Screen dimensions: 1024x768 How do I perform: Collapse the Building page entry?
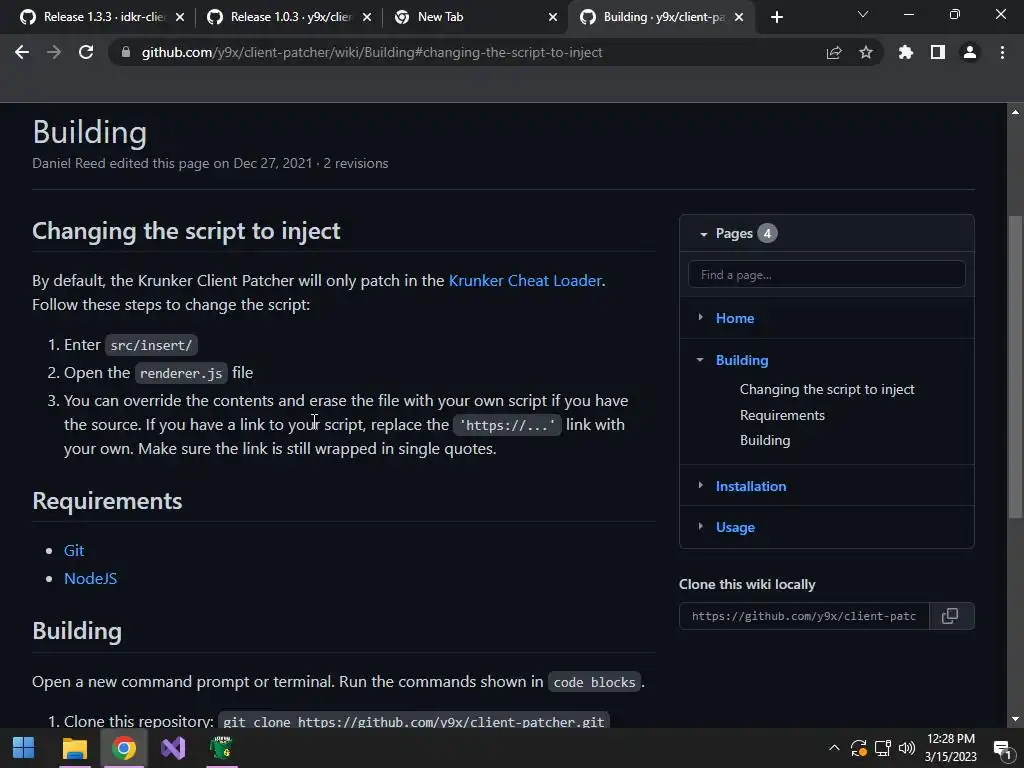(x=700, y=360)
